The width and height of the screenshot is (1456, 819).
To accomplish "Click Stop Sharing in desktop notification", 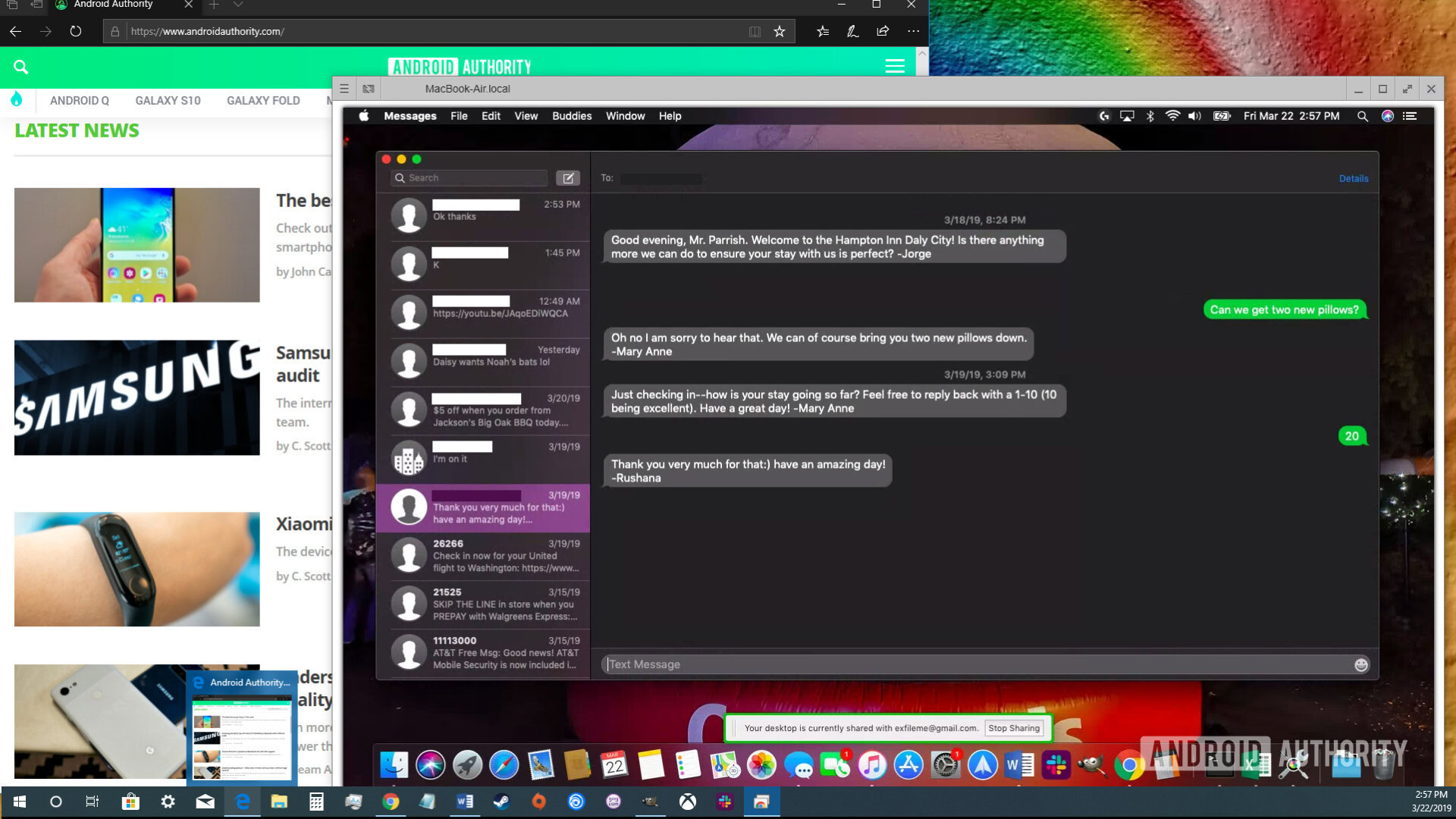I will pos(1015,728).
